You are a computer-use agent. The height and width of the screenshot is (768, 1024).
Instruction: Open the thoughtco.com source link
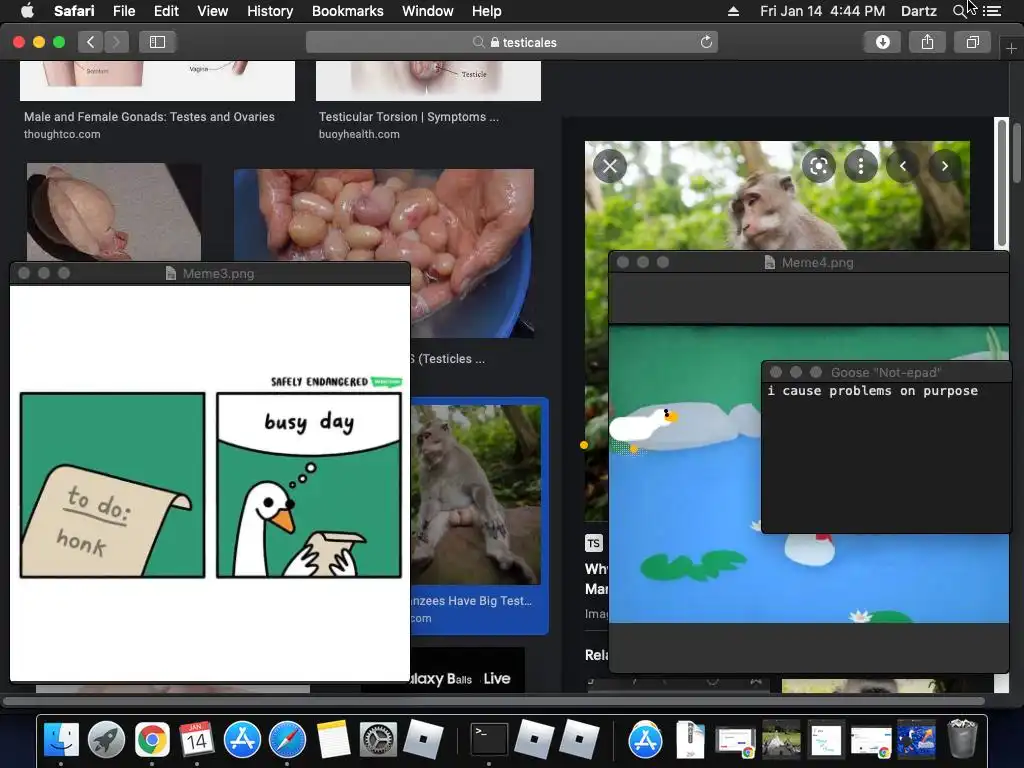62,134
